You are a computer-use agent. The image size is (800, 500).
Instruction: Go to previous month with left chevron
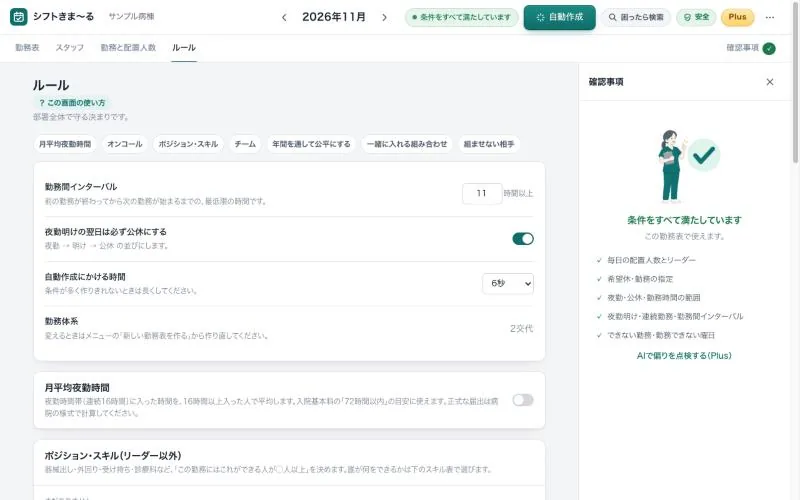pos(284,17)
